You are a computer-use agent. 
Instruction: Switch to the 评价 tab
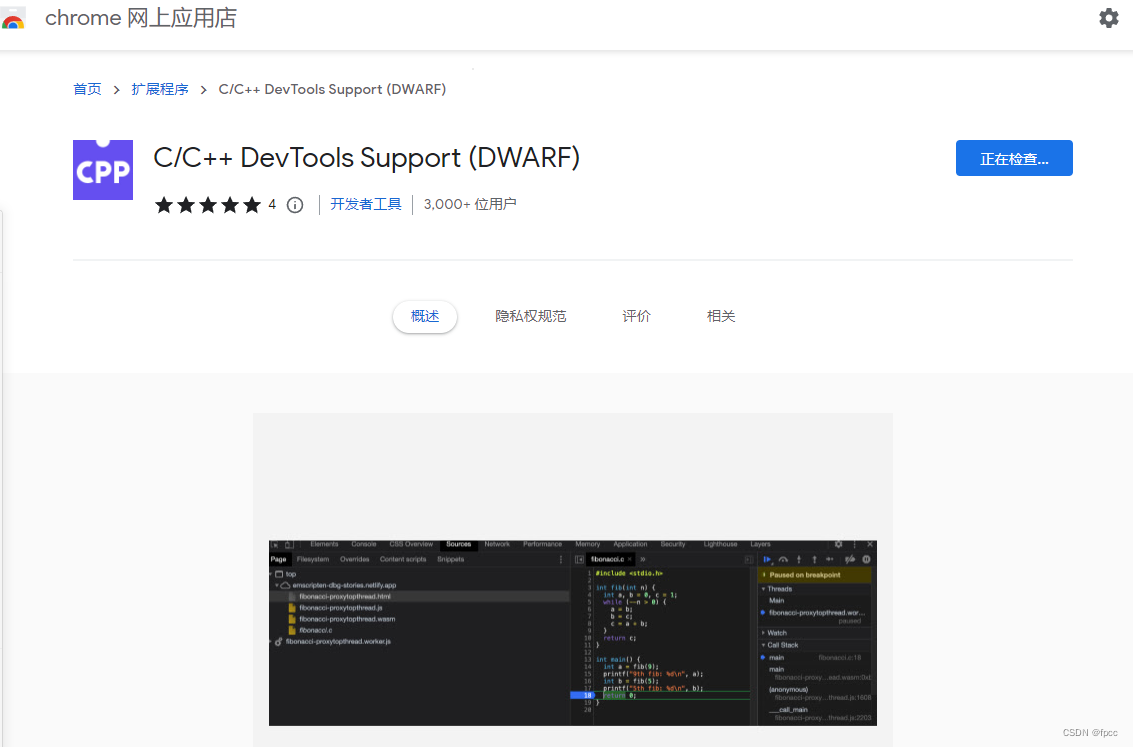click(636, 315)
